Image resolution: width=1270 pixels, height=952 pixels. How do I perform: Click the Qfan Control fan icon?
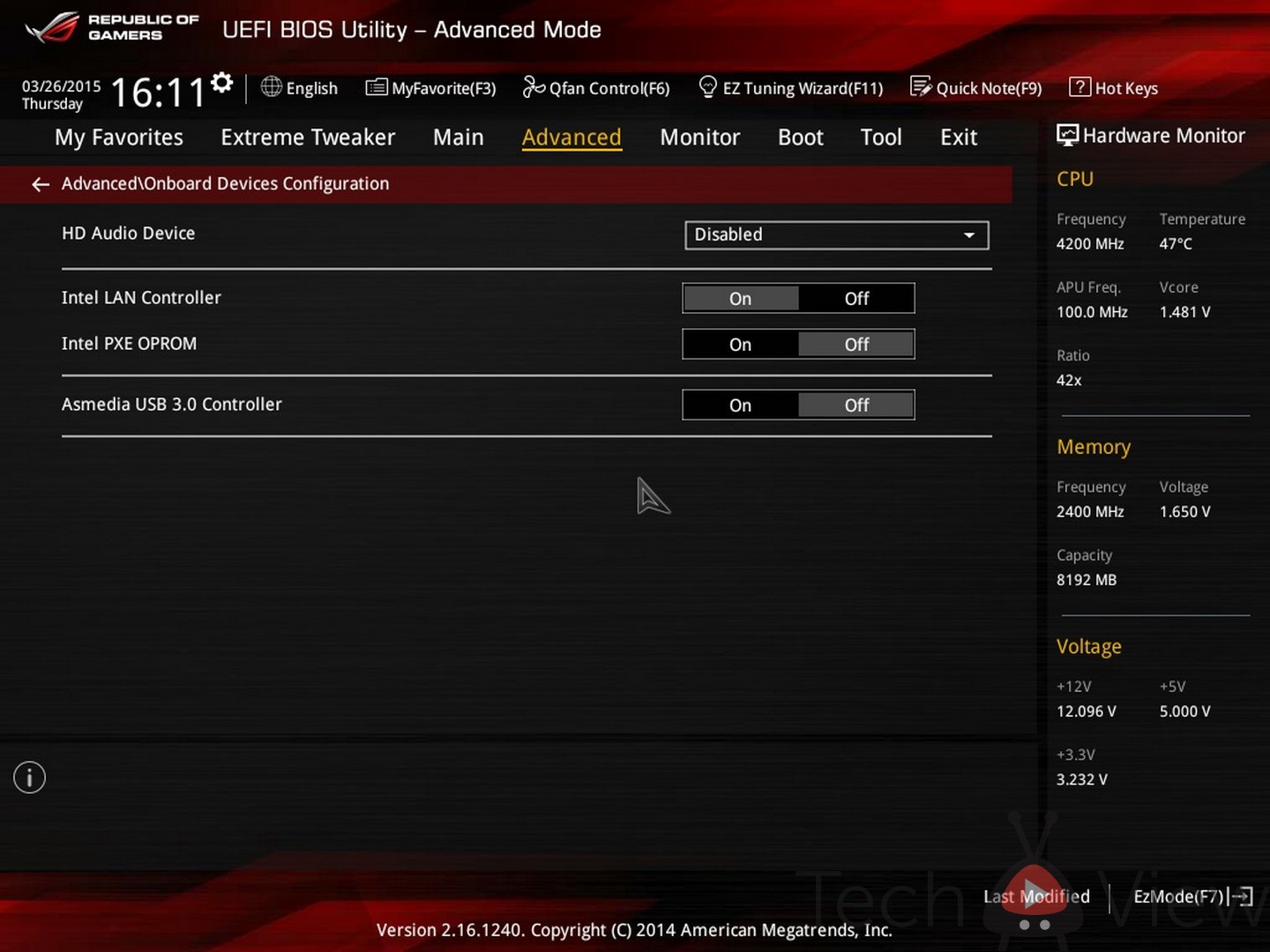(x=534, y=86)
